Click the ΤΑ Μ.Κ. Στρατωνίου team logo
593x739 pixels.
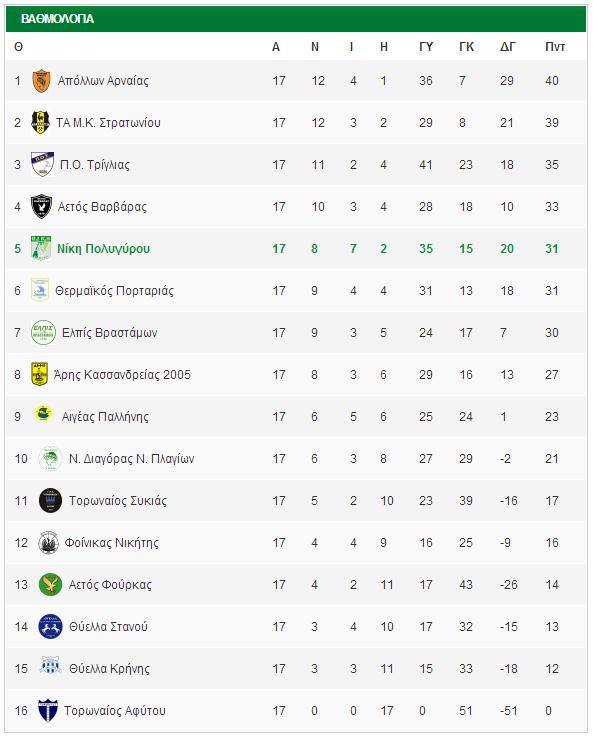click(40, 123)
